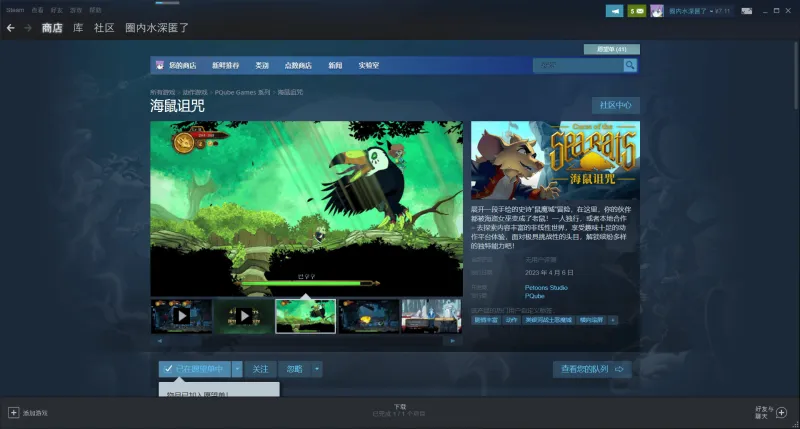Toggle the 已在愿望单中 wishlist checkmark button
The image size is (800, 429).
click(195, 369)
